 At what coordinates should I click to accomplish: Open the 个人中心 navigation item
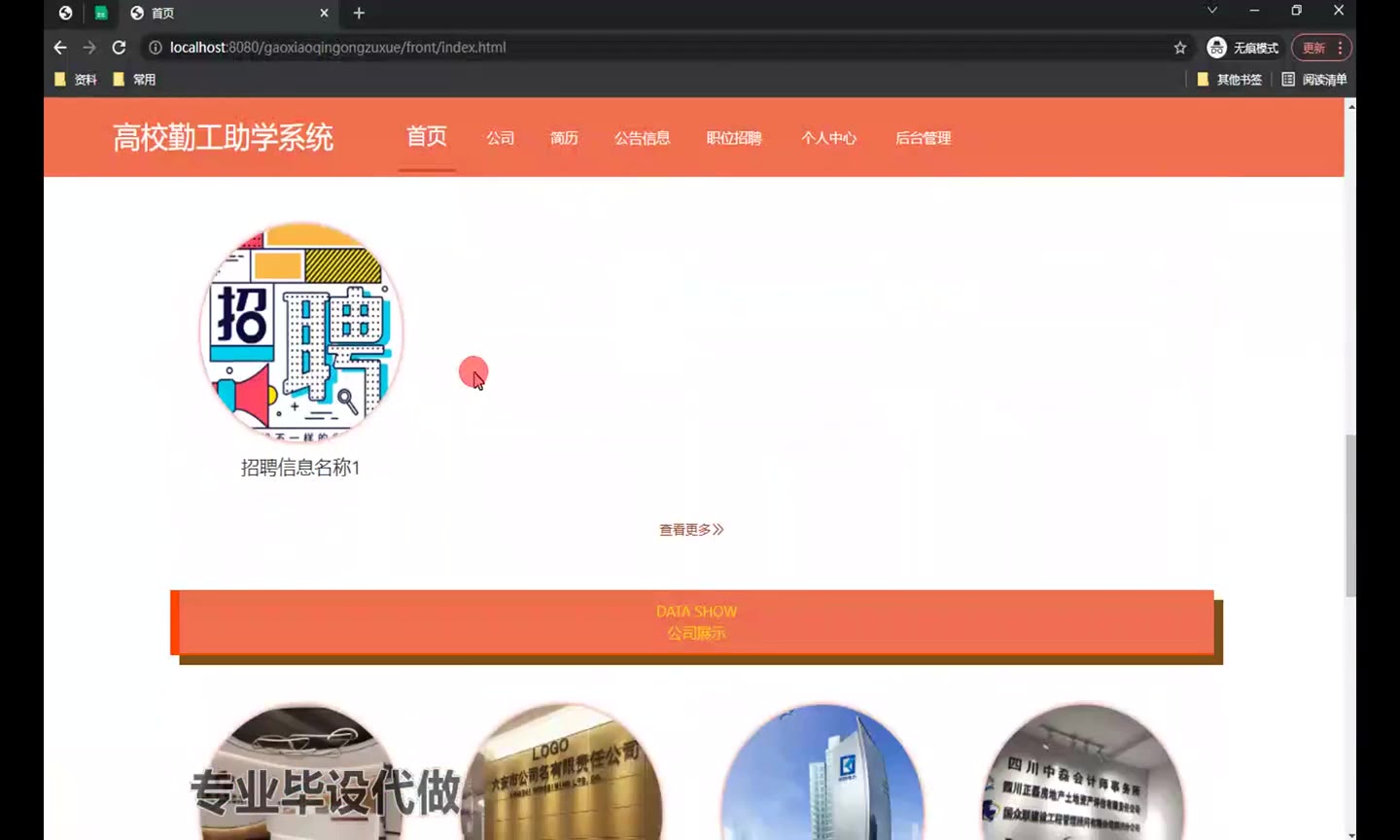pyautogui.click(x=828, y=138)
